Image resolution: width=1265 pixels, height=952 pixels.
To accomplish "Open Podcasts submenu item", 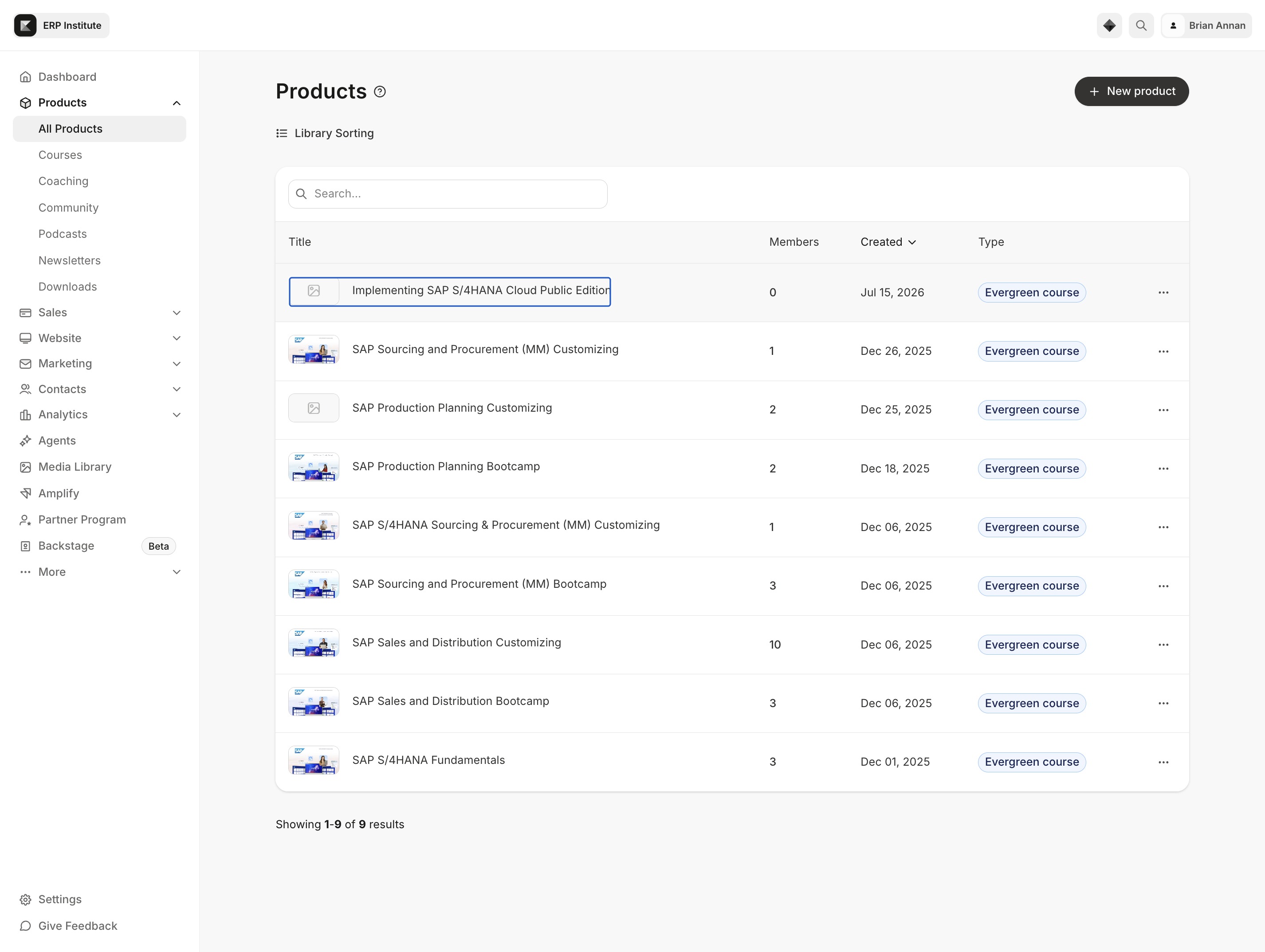I will click(x=63, y=234).
